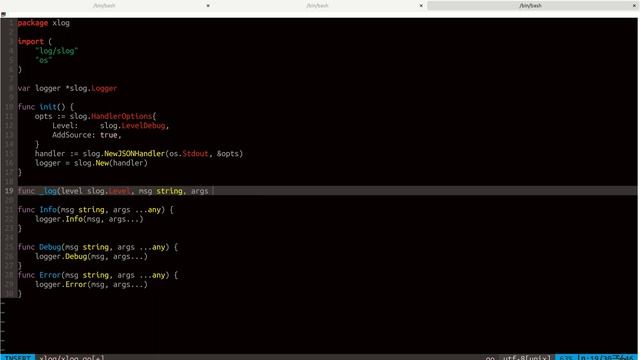Click 'logger.Debug(msg, args...)' call
Viewport: 640px width, 360px height.
[91, 257]
